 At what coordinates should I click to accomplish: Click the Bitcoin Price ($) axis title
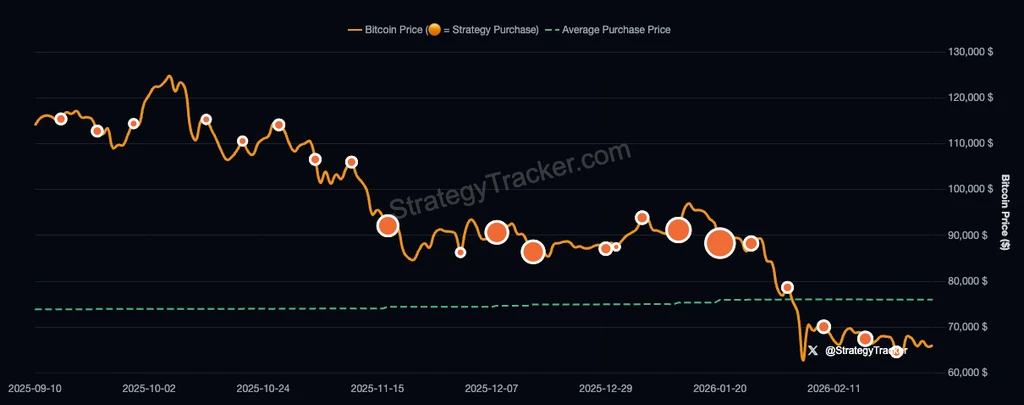click(1006, 212)
